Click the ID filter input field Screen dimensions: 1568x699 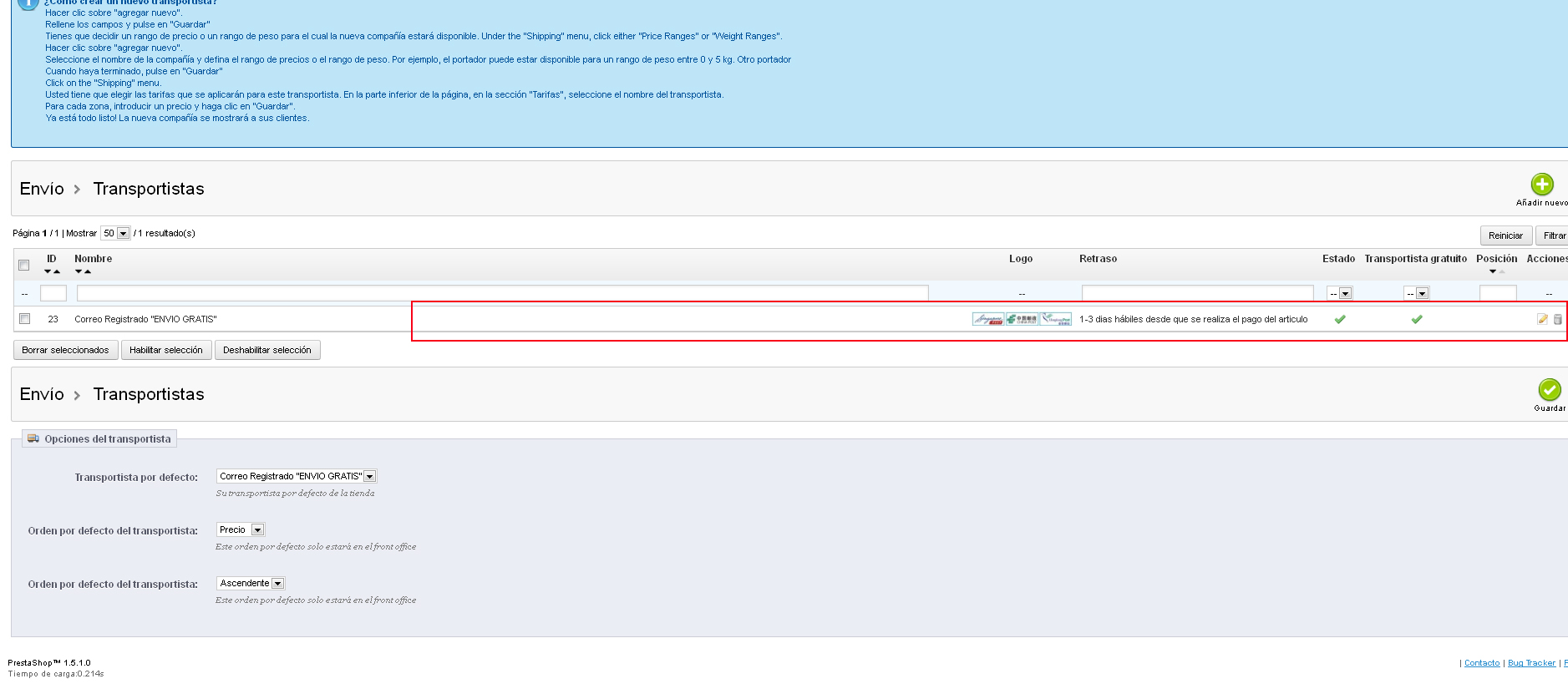click(53, 293)
